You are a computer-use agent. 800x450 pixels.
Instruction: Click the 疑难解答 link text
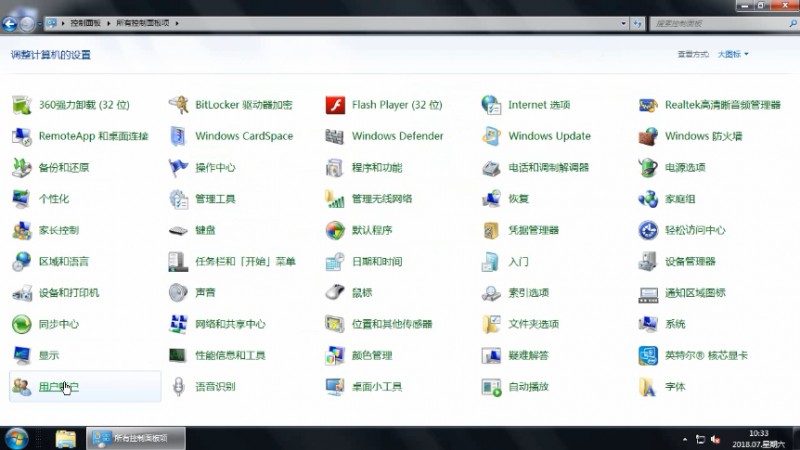(529, 355)
